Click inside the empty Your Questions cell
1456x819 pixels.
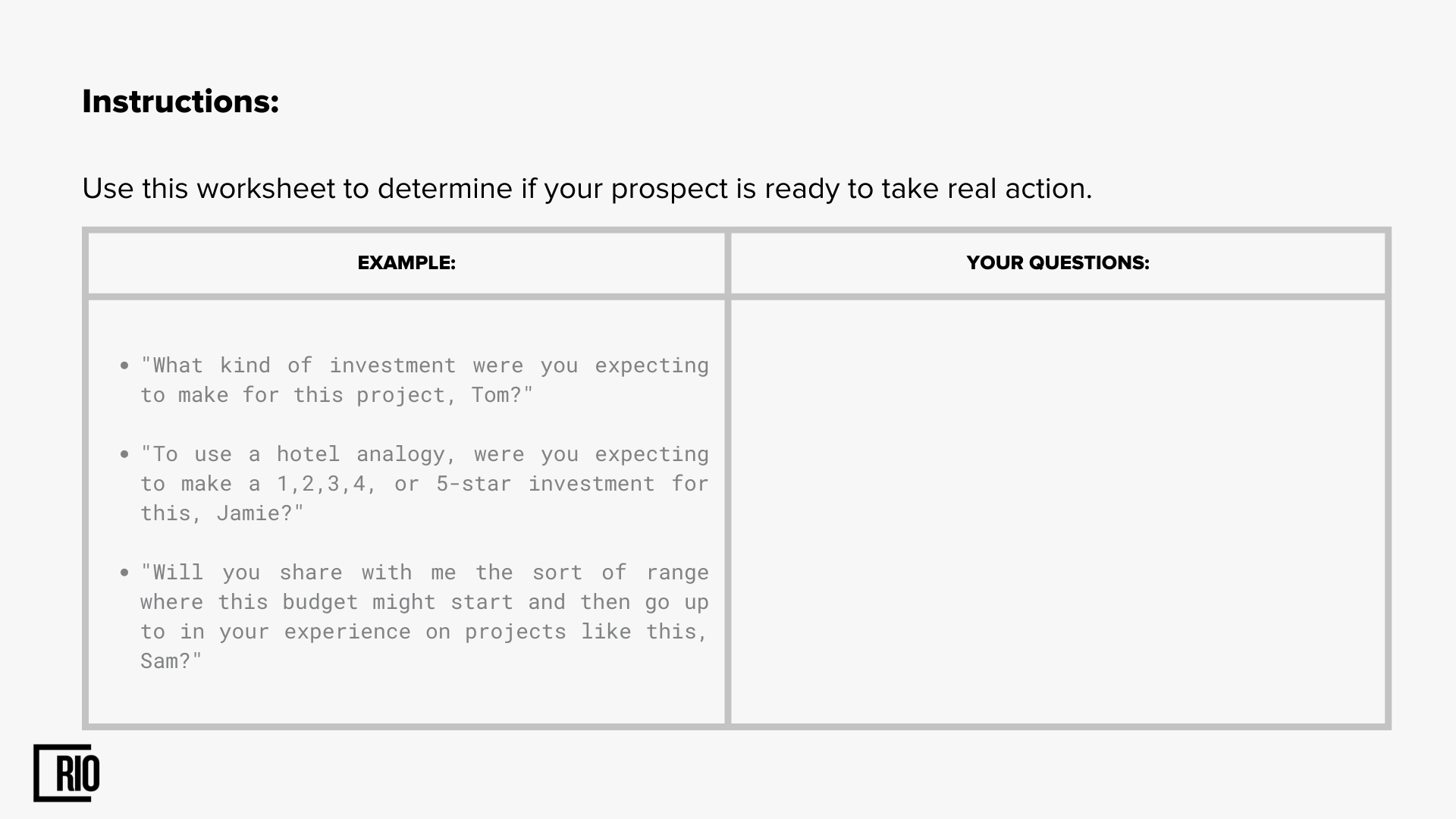(1058, 512)
